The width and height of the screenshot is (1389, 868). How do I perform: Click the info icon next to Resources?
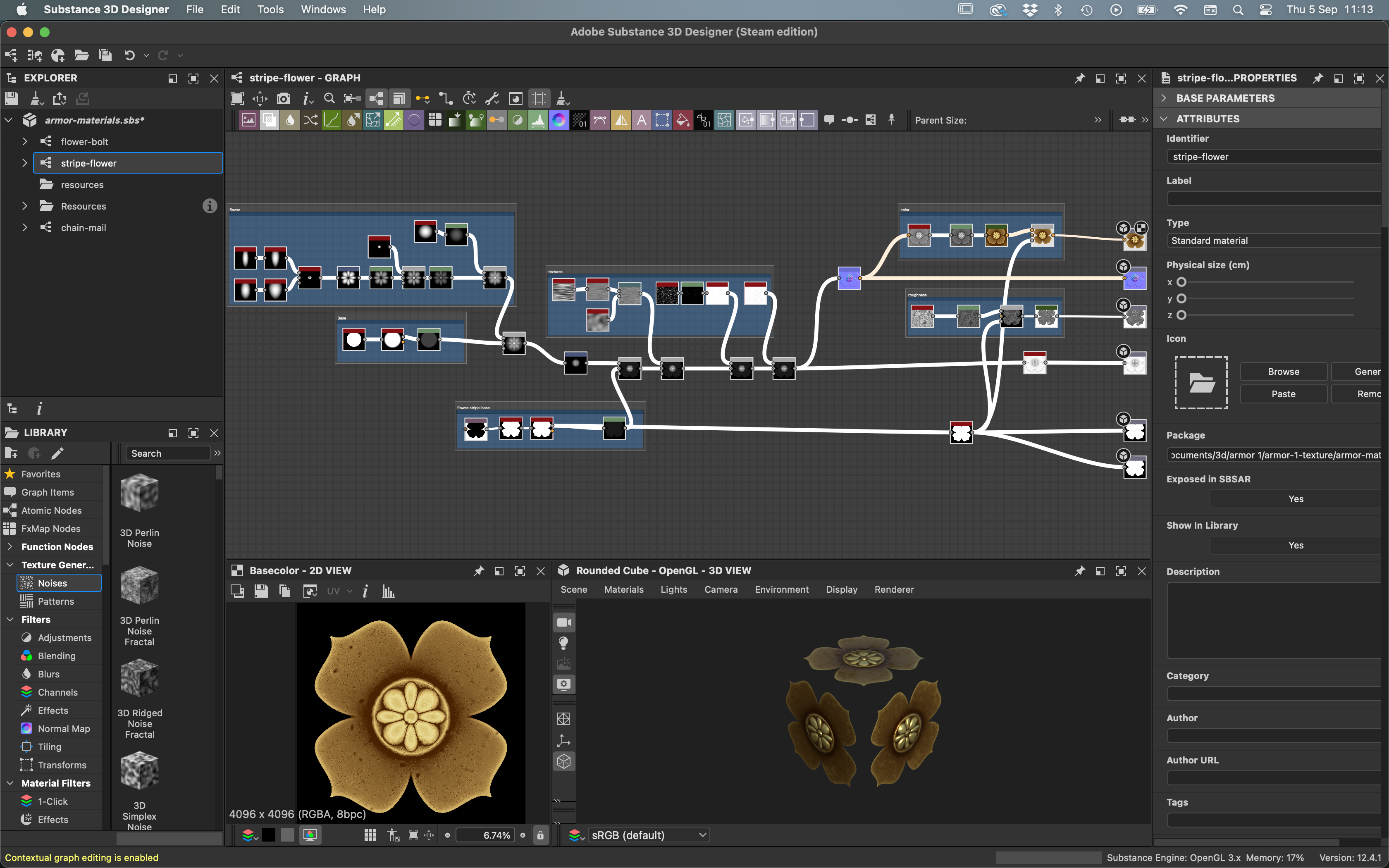click(210, 206)
